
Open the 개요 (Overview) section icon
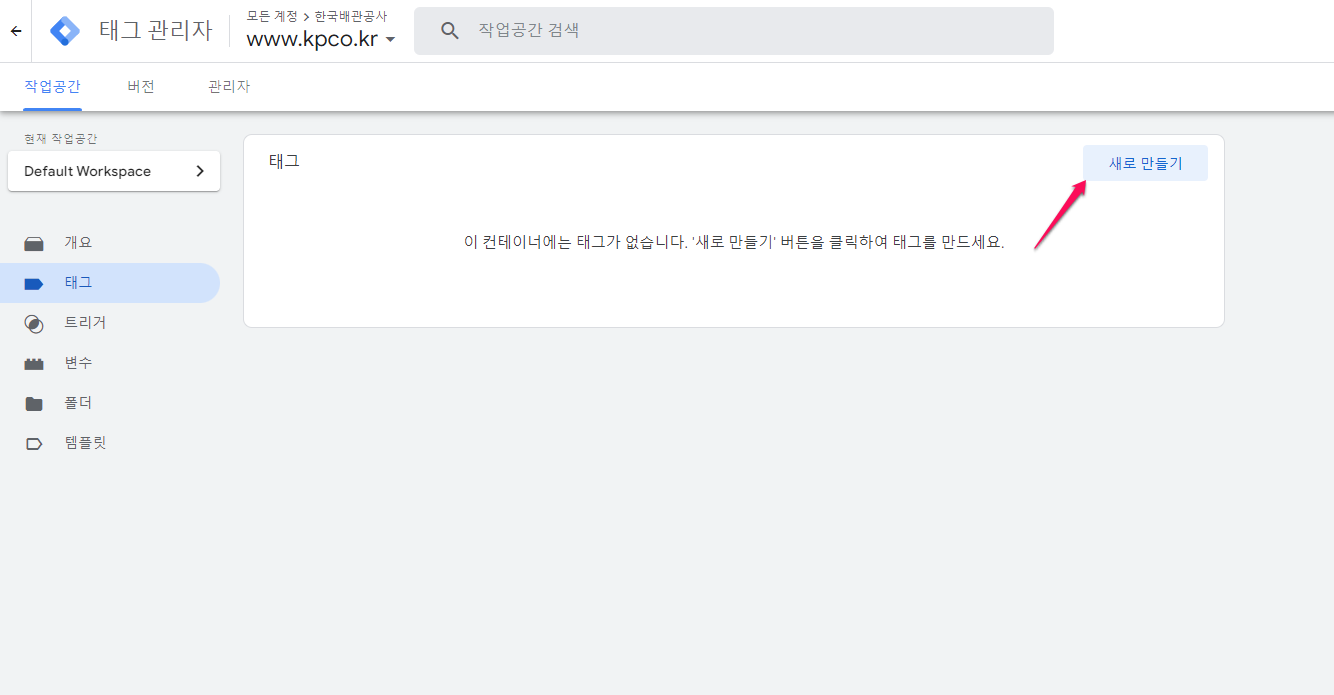34,242
